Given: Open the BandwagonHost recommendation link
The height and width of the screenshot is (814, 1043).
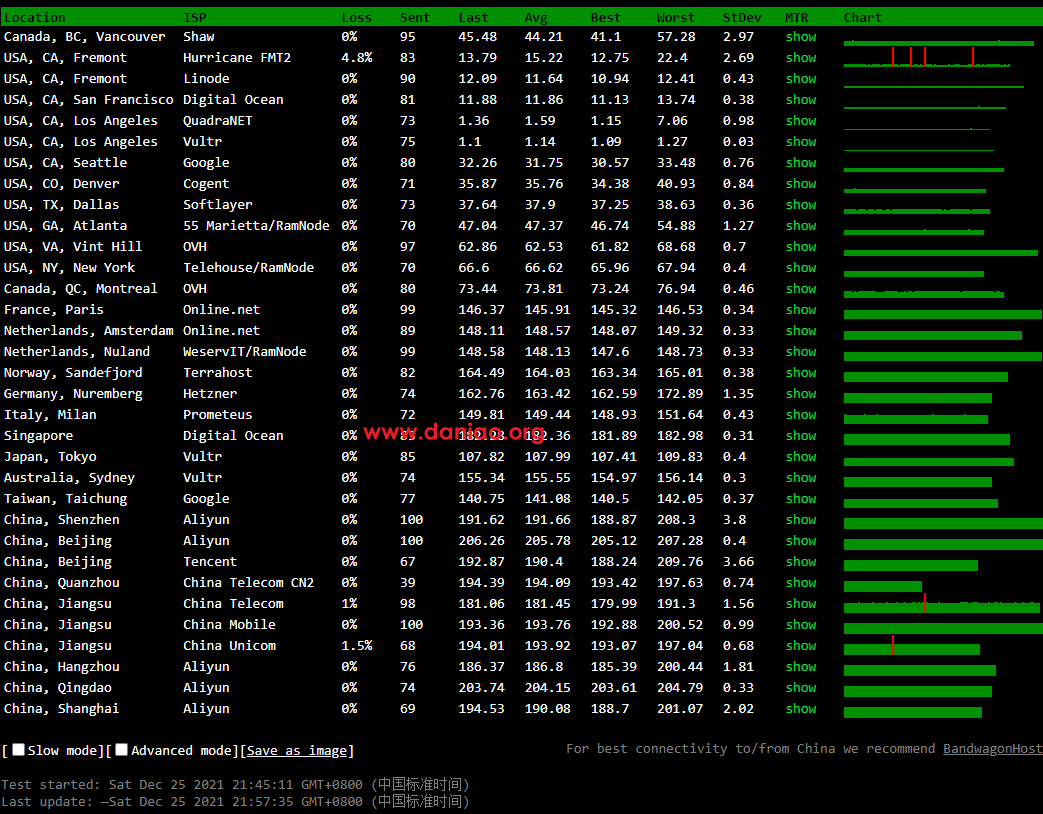Looking at the screenshot, I should (x=992, y=749).
